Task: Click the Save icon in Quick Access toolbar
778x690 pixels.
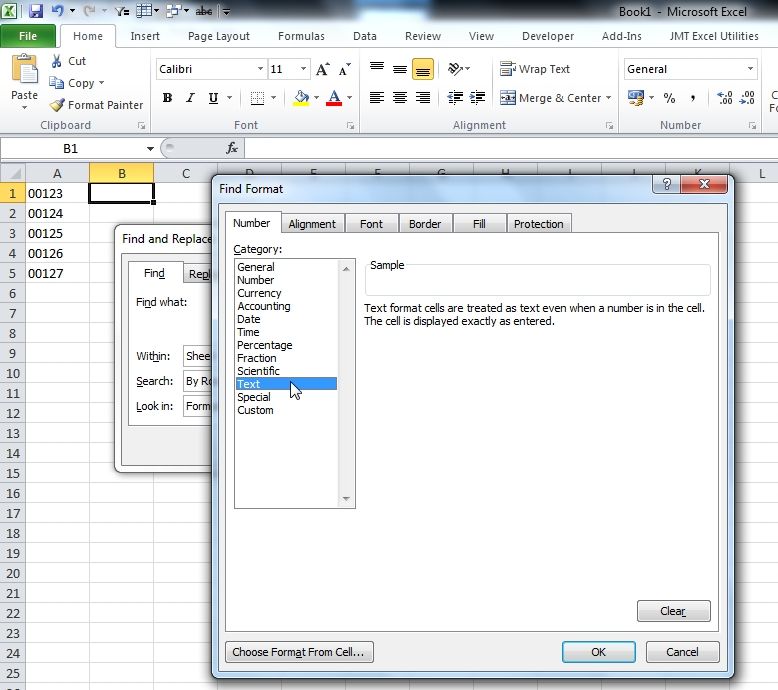Action: point(36,12)
